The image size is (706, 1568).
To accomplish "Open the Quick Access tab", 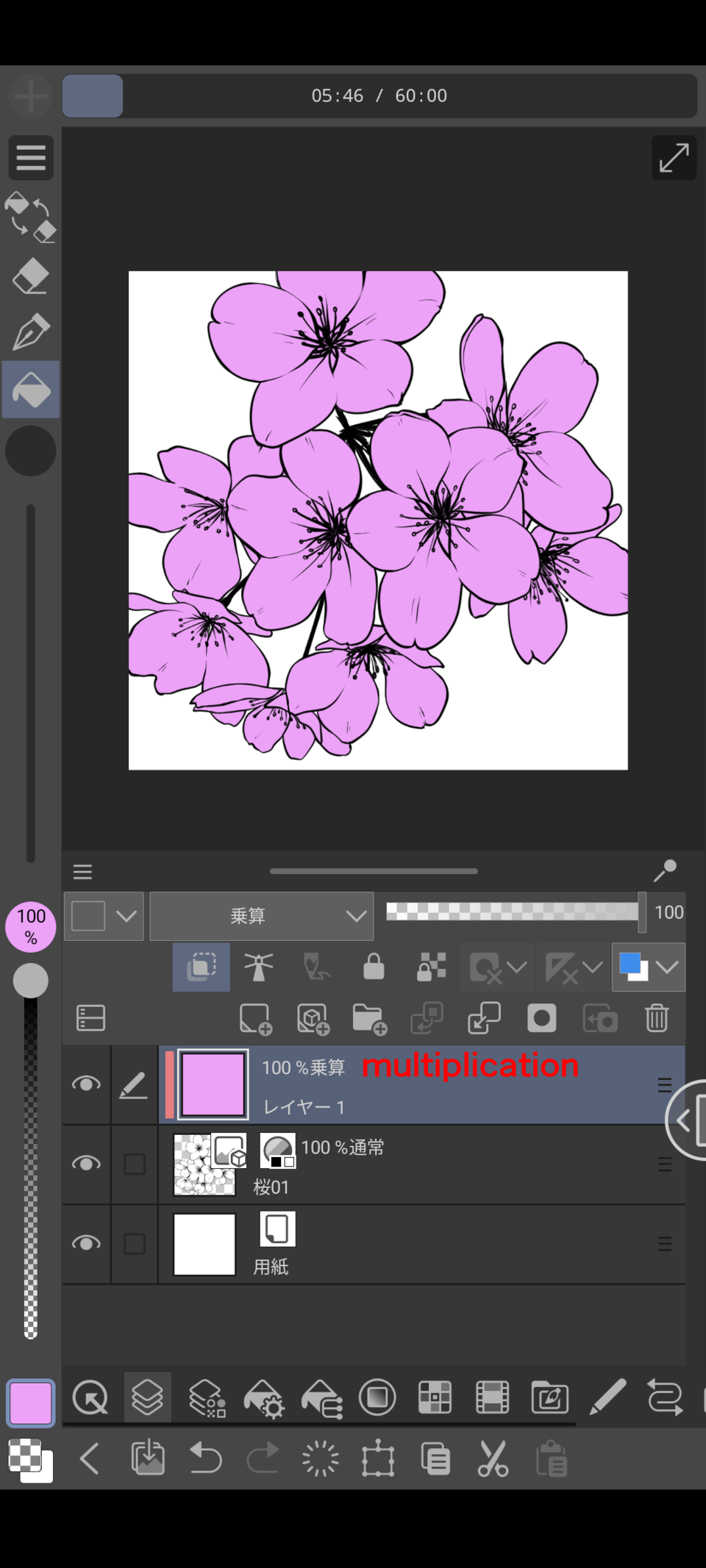I will pos(90,1397).
